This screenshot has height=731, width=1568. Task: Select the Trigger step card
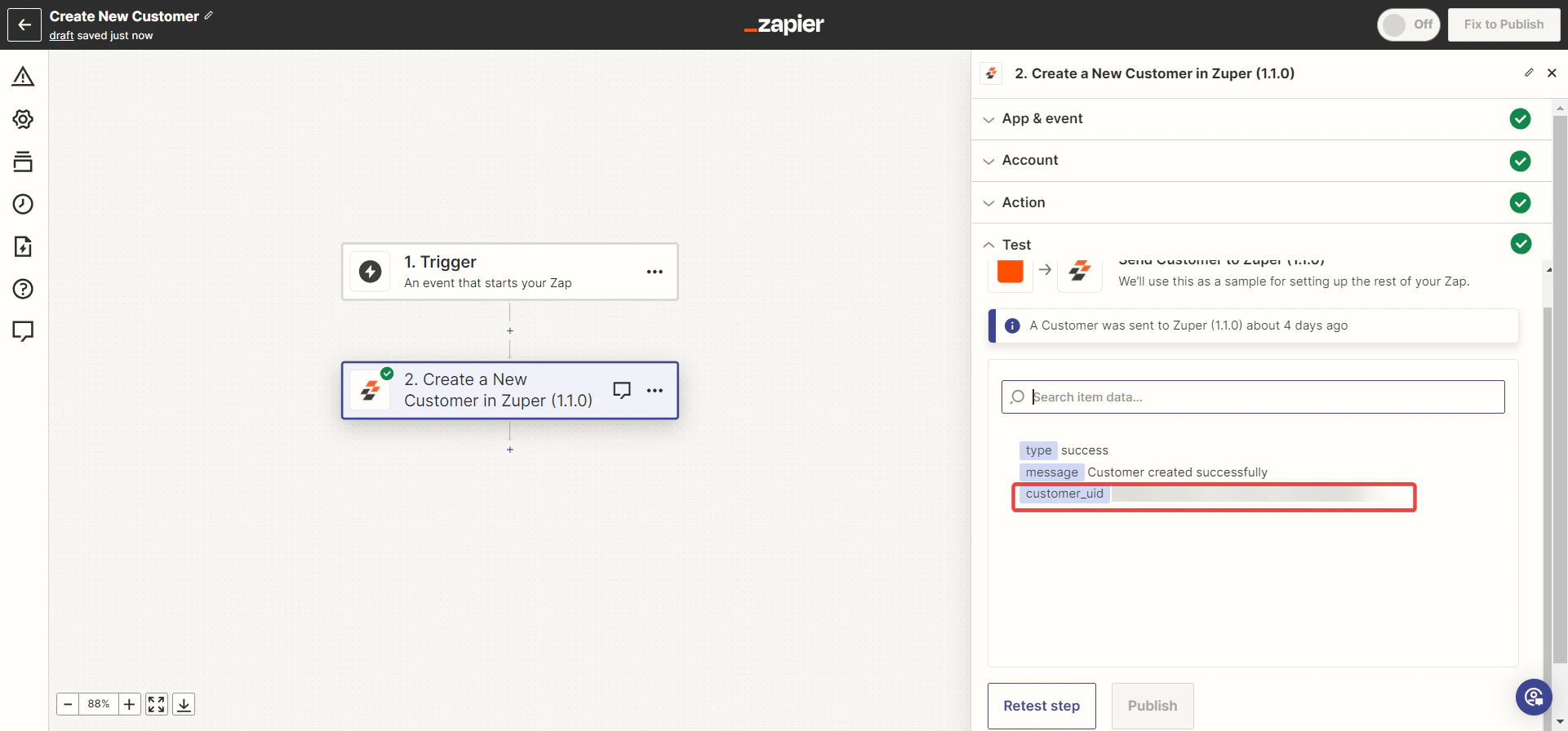510,272
